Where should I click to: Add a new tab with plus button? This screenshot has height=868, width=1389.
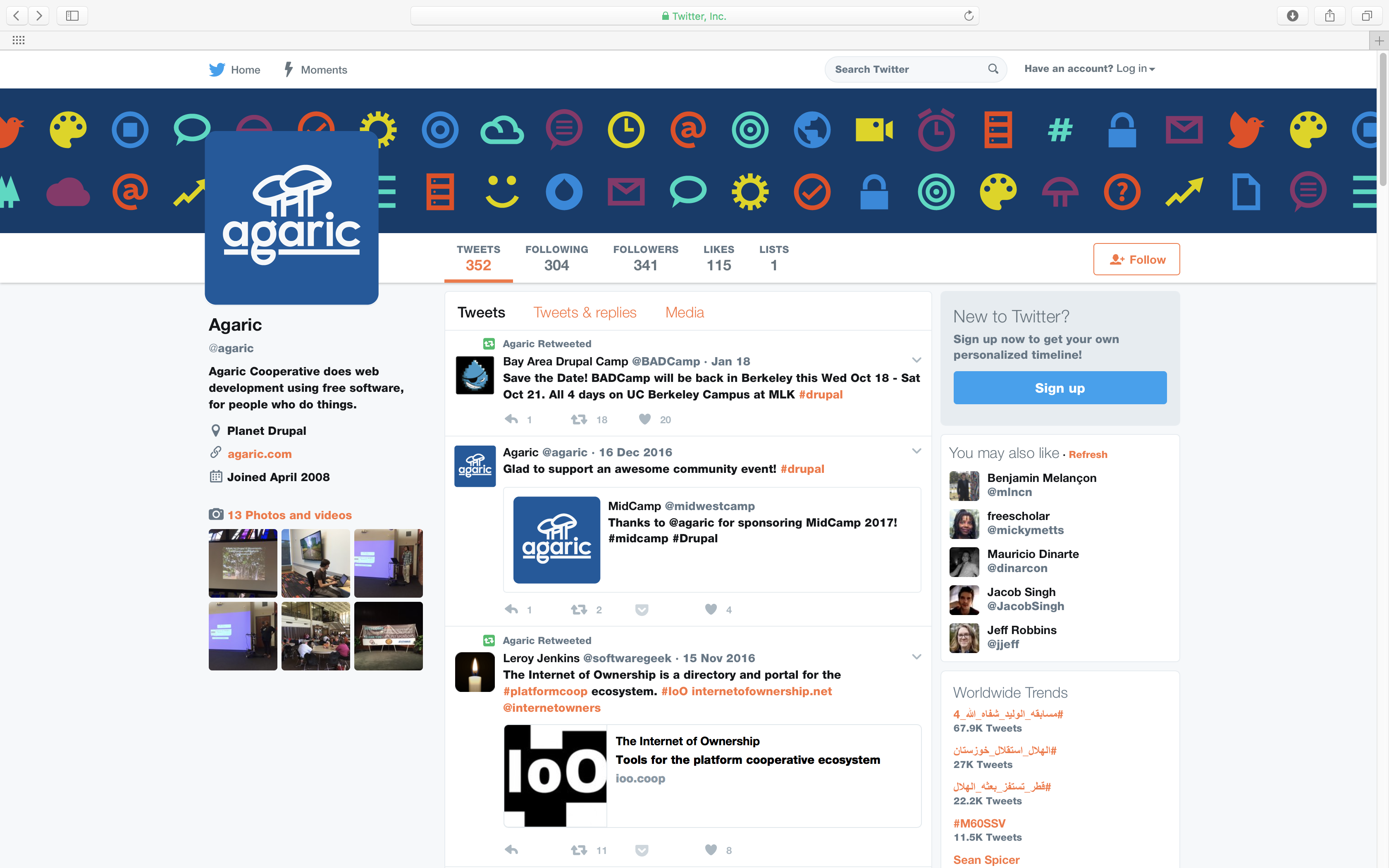(x=1379, y=41)
